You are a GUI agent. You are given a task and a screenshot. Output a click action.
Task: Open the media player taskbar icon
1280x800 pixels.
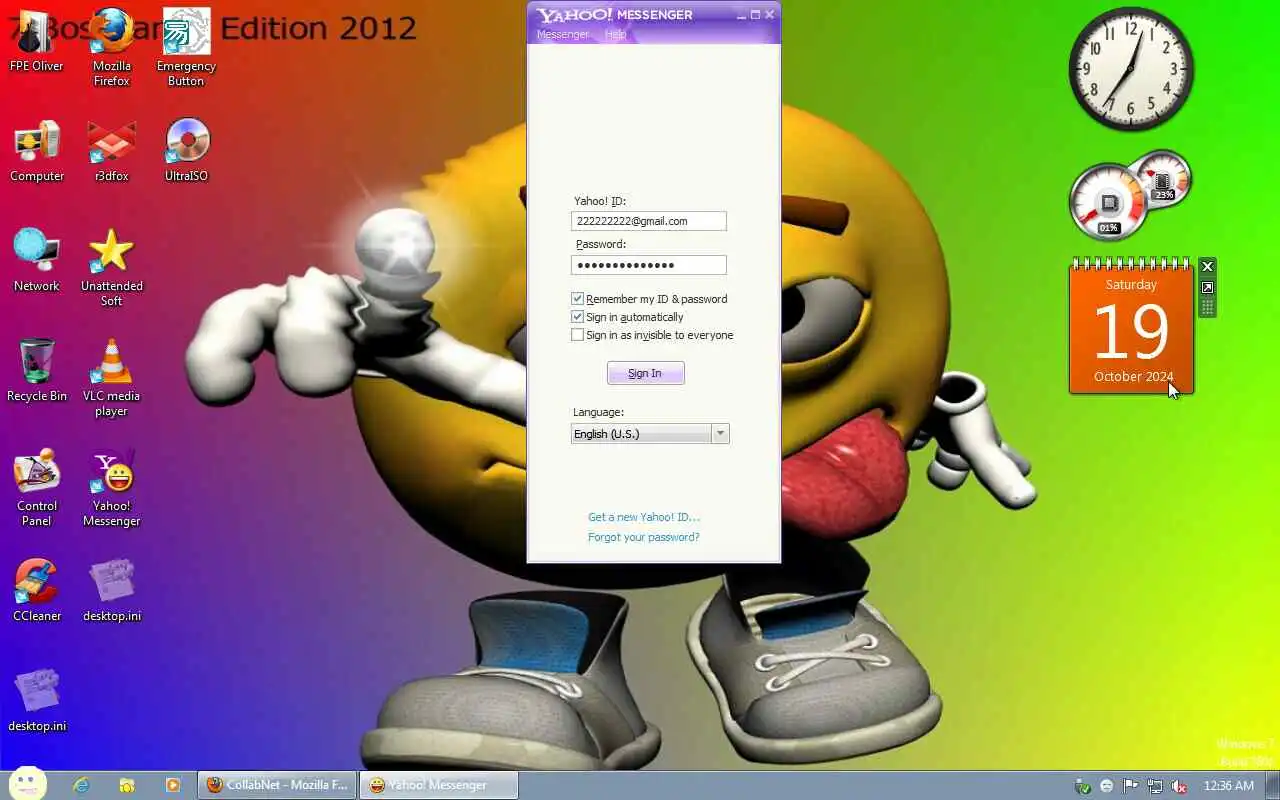coord(173,785)
